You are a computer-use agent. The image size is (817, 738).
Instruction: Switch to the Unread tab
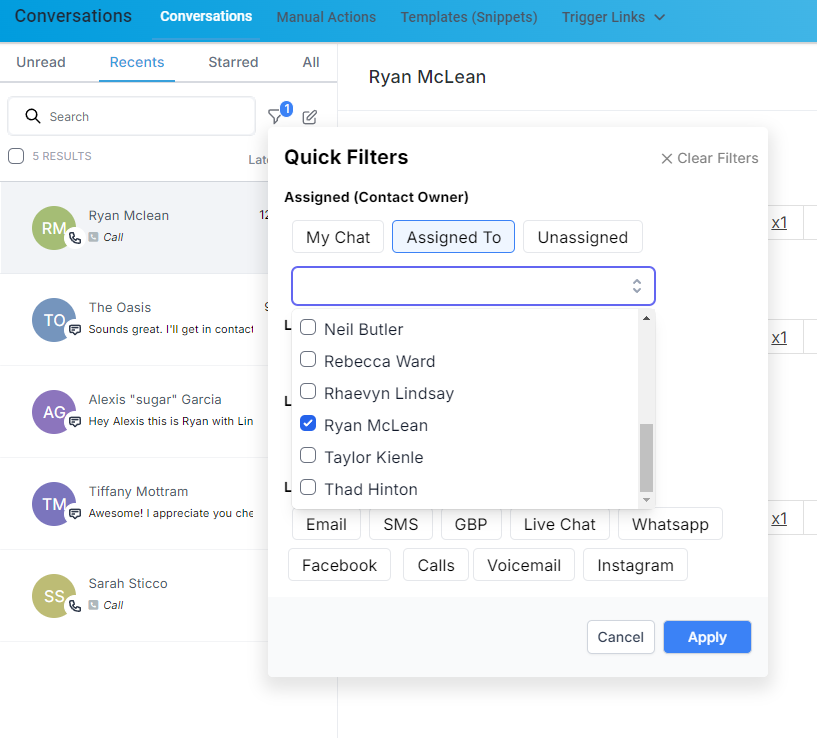(x=41, y=62)
